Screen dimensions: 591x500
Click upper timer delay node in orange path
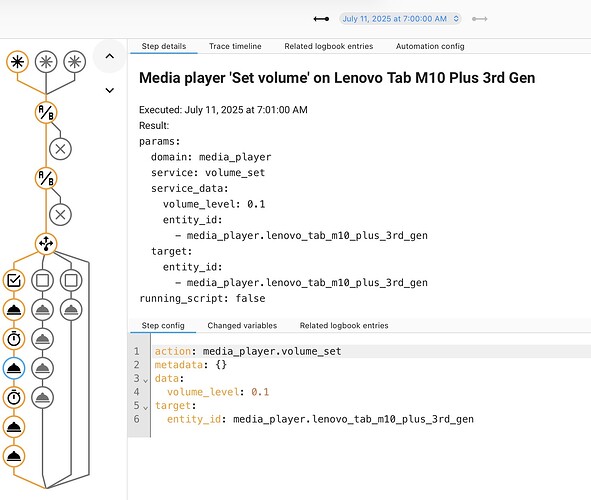coord(14,339)
